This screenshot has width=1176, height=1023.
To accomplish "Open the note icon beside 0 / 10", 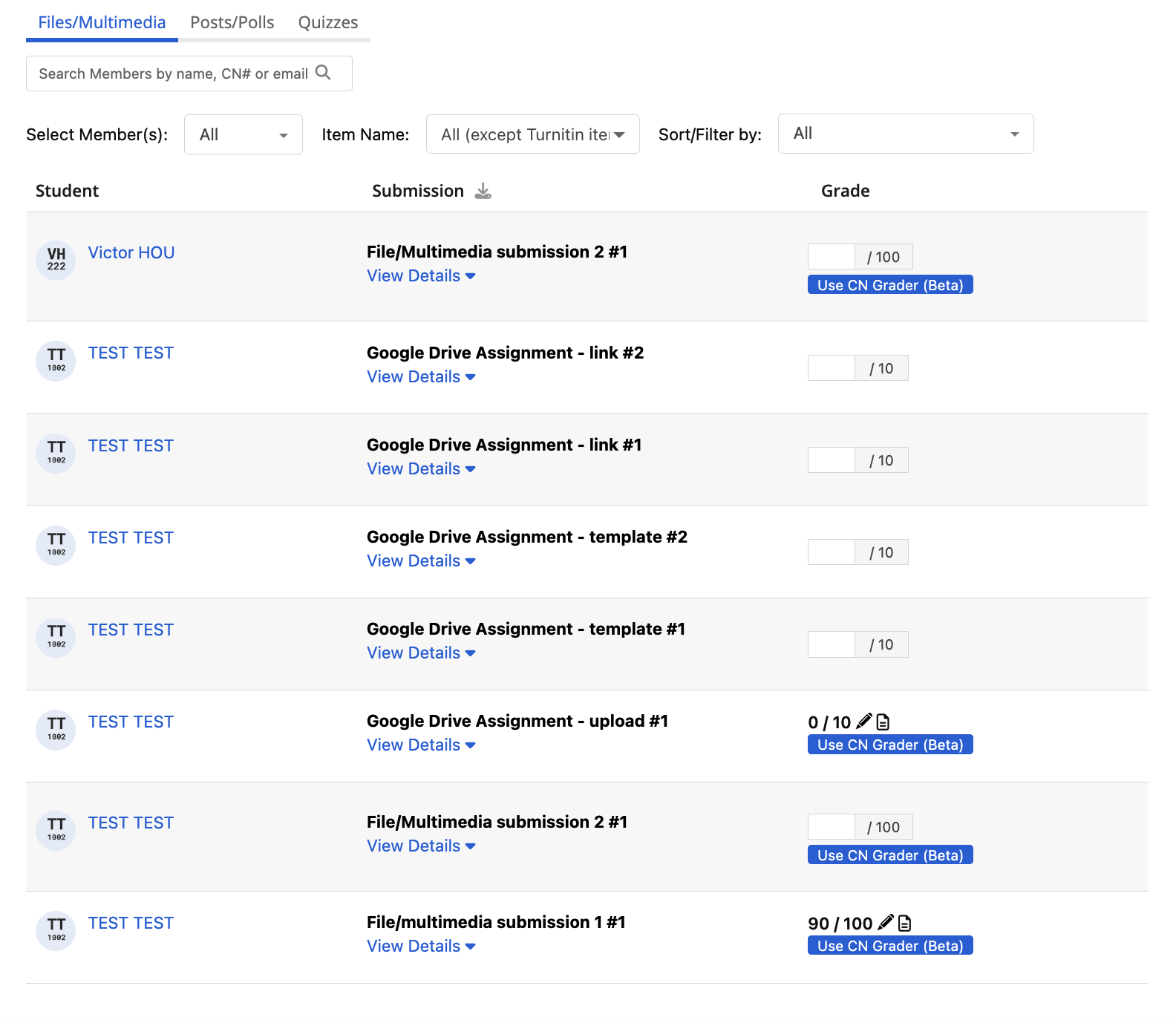I will pyautogui.click(x=883, y=722).
